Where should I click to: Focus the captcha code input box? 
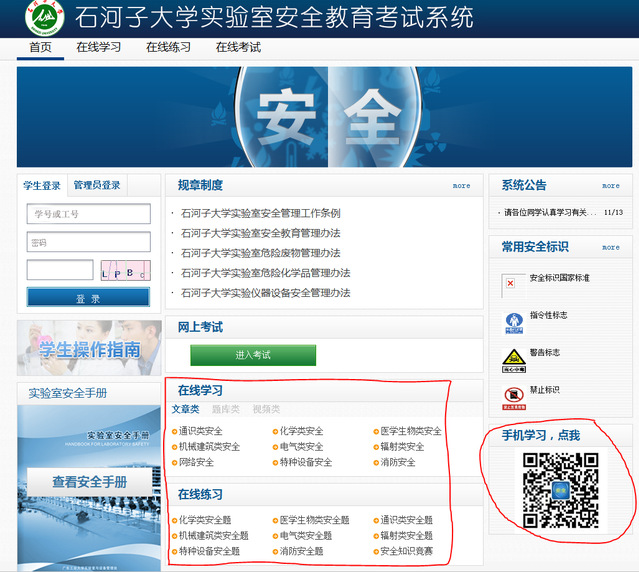click(x=60, y=270)
